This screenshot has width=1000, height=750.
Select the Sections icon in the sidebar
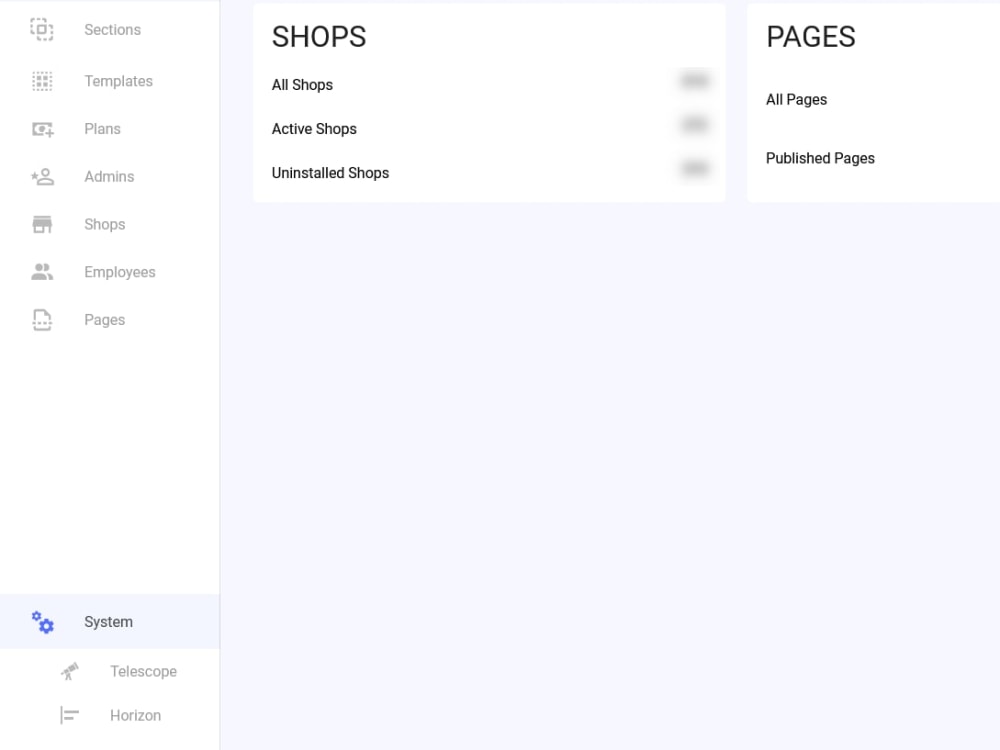click(42, 29)
